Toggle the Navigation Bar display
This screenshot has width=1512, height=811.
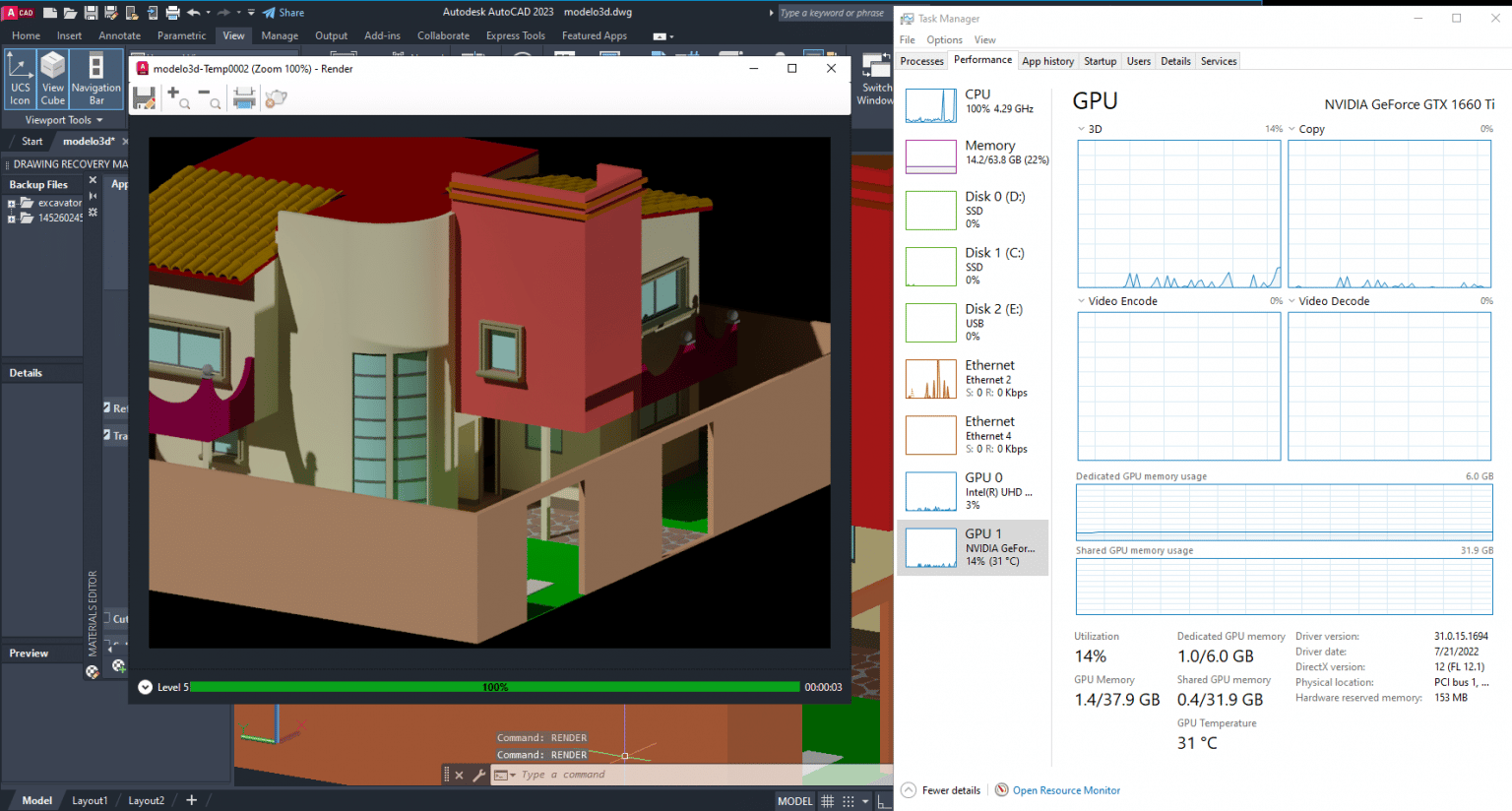(x=96, y=80)
